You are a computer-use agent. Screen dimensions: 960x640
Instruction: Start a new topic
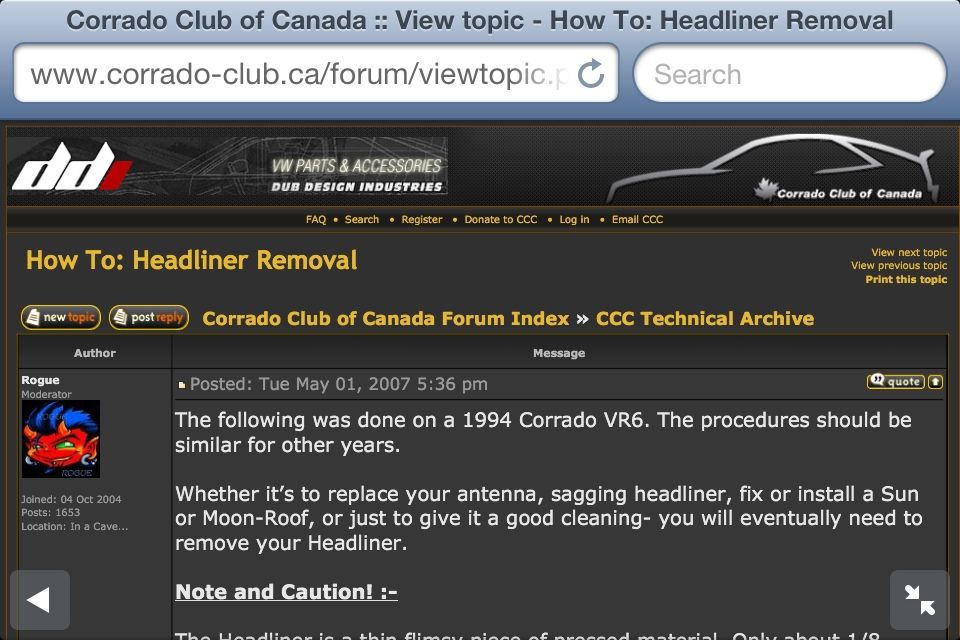coord(61,318)
